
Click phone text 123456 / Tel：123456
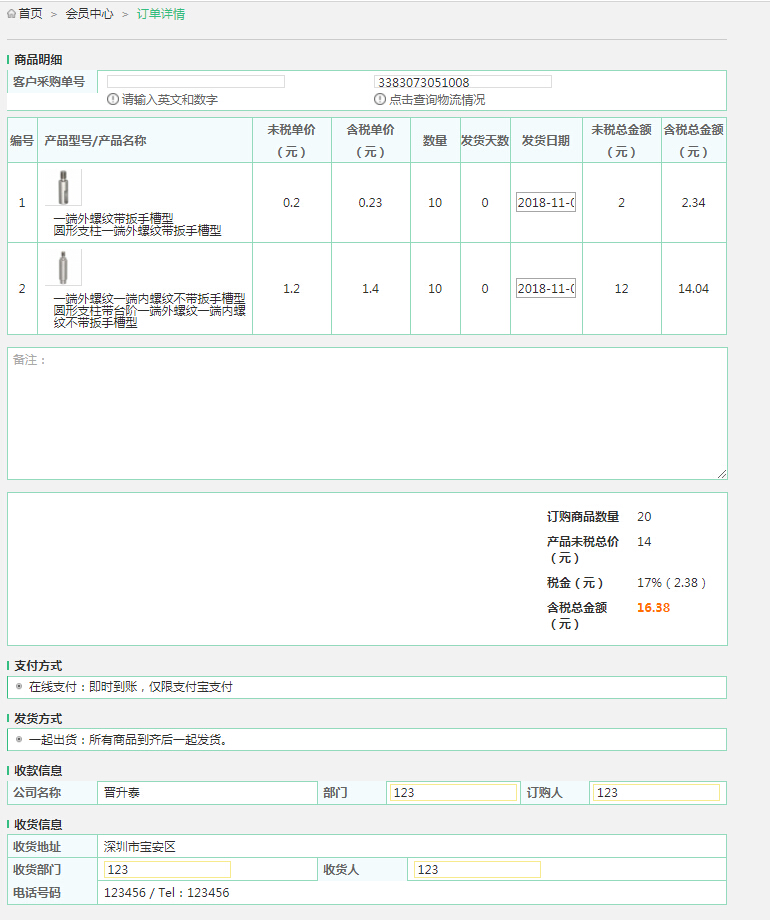[x=167, y=892]
